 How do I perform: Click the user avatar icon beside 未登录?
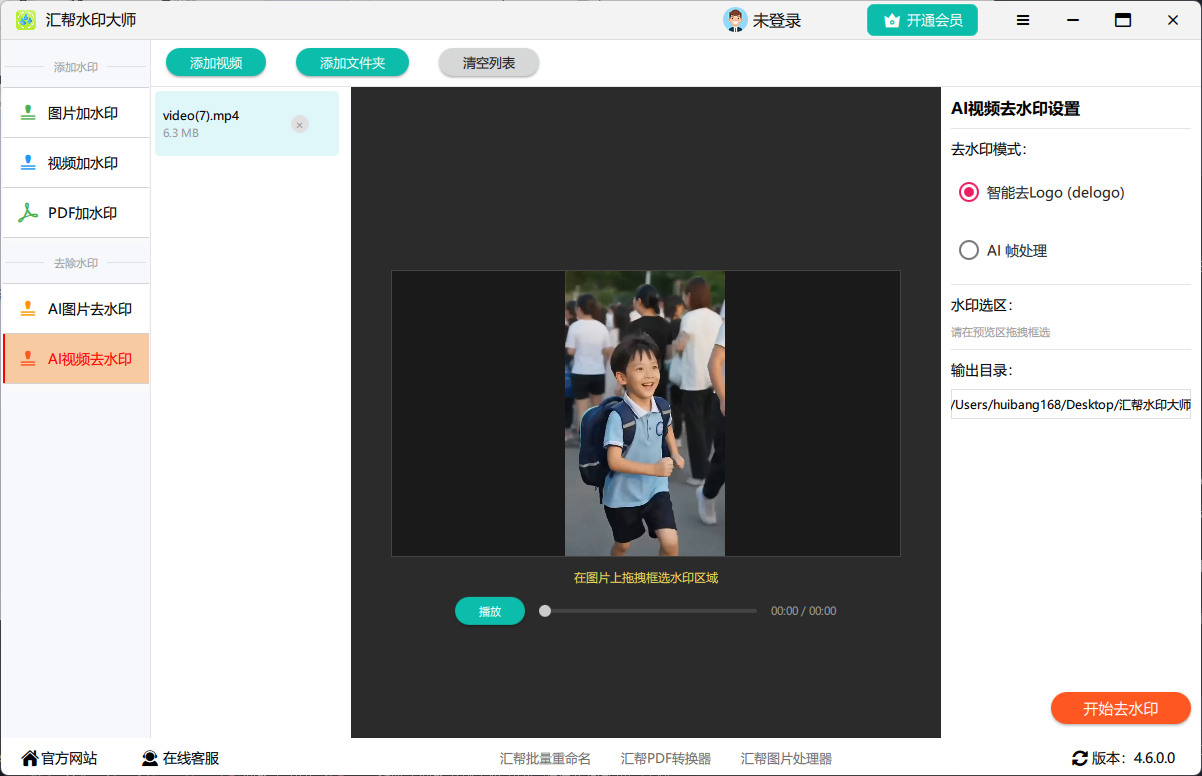coord(735,20)
